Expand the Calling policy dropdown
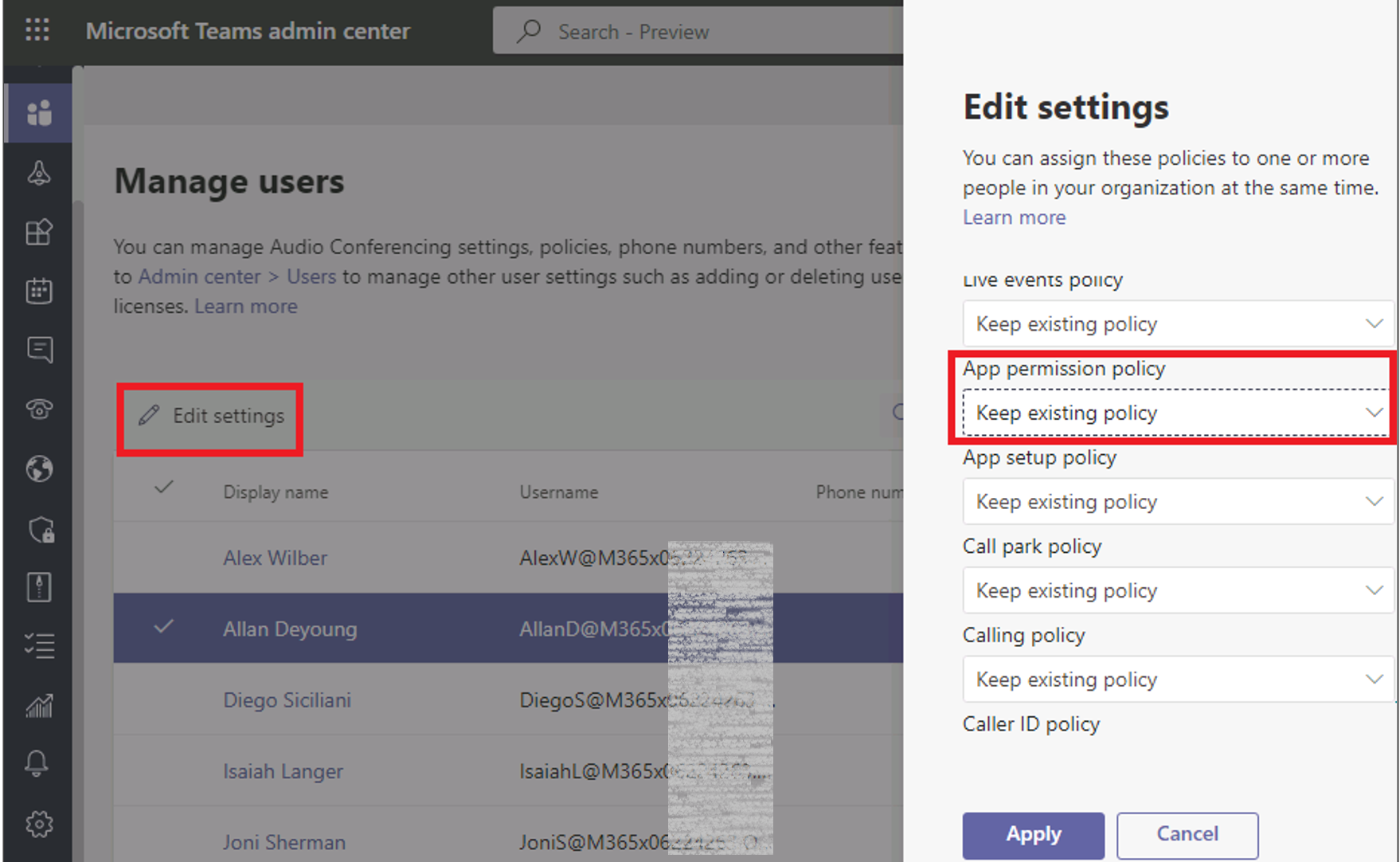Screen dimensions: 1400x862 click(x=1176, y=679)
